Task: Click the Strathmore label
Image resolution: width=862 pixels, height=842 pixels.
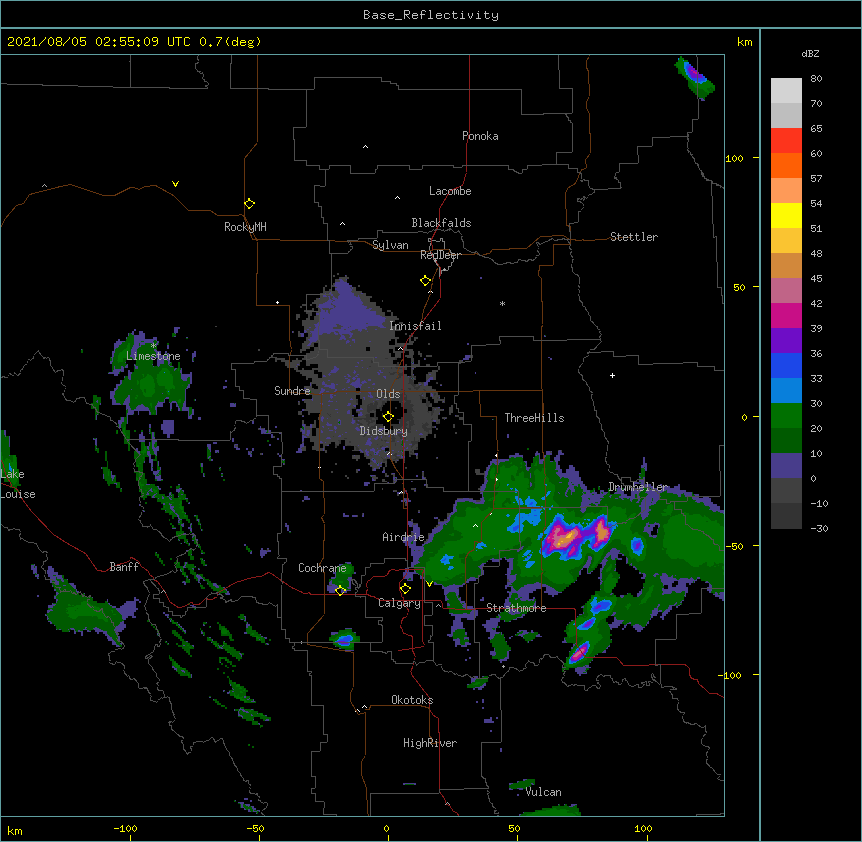Action: point(516,608)
